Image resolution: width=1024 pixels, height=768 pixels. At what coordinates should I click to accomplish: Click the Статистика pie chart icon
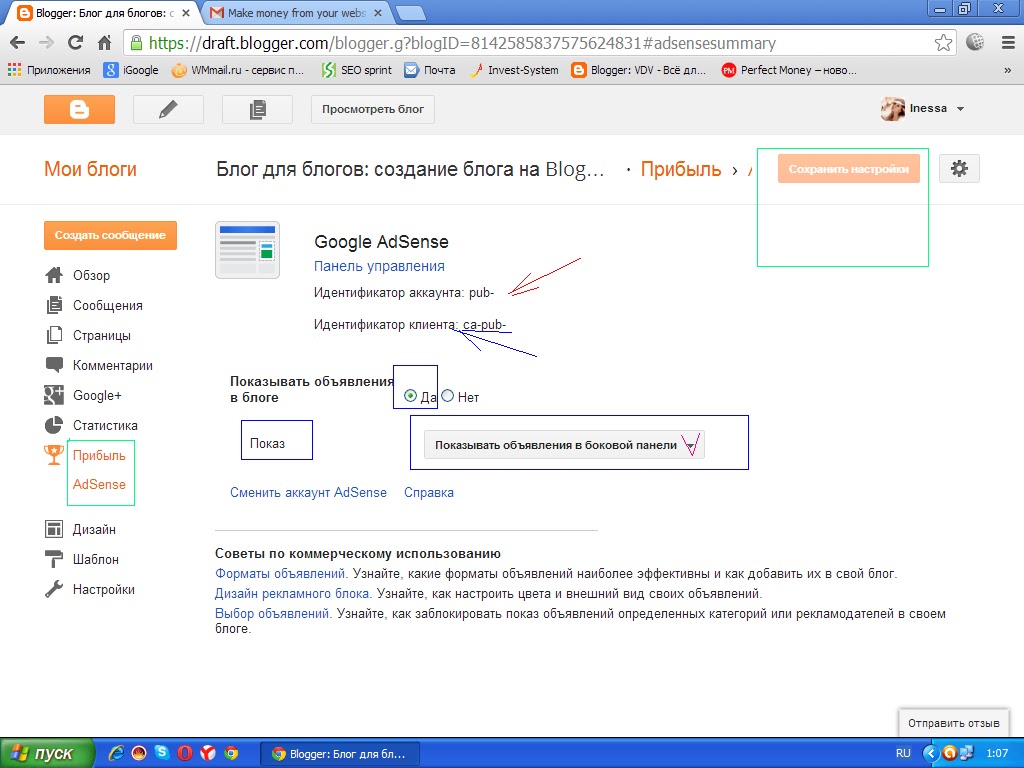[x=54, y=425]
